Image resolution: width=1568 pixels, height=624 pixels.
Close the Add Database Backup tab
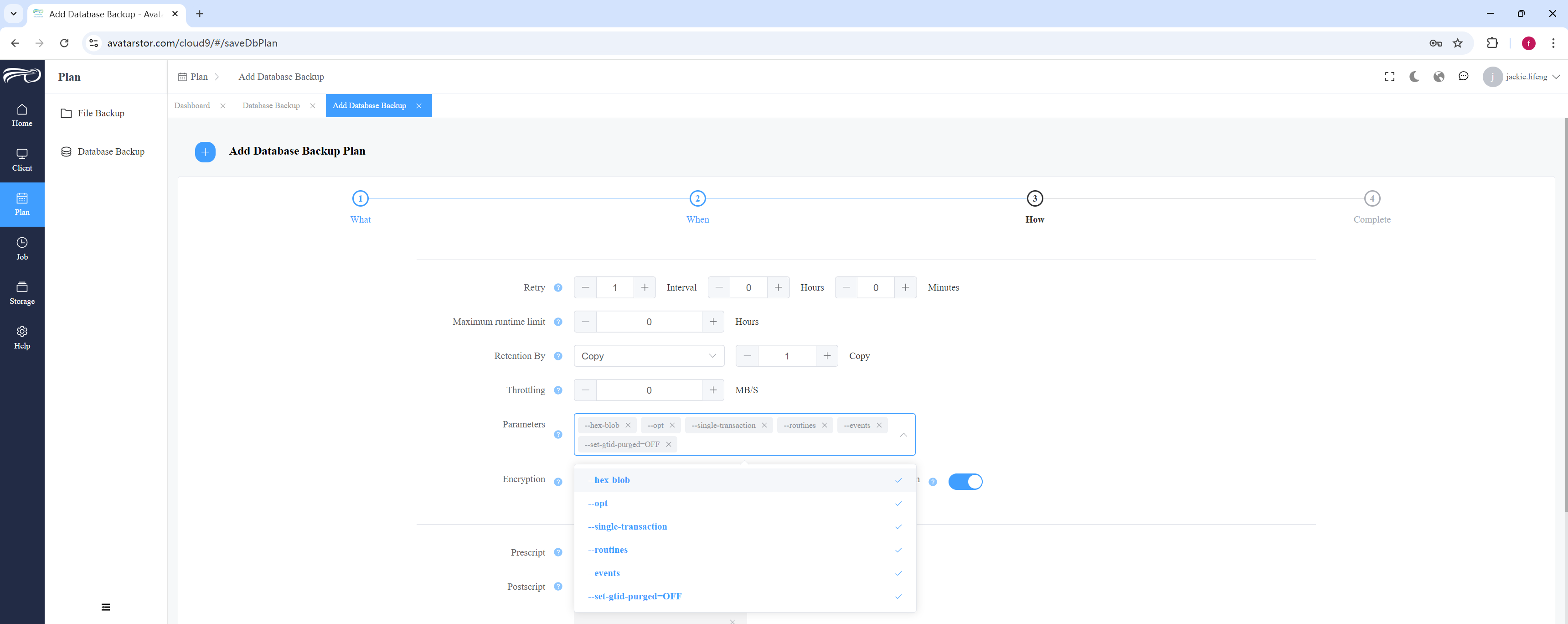[x=419, y=106]
